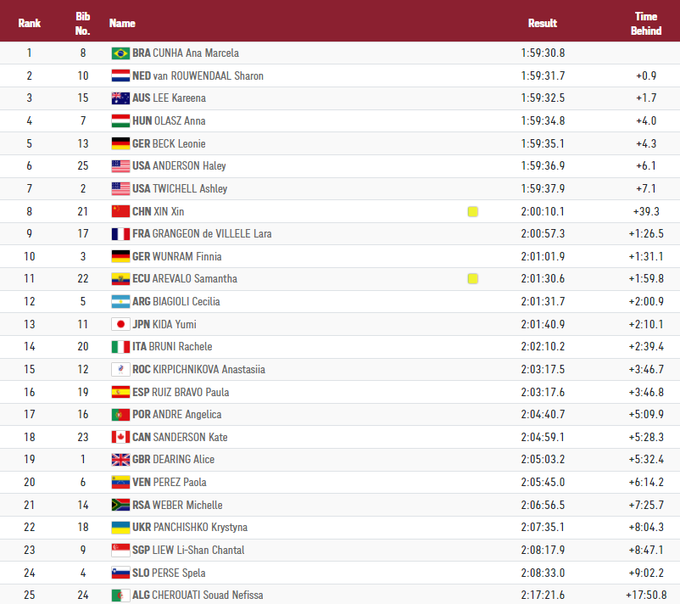This screenshot has height=604, width=680.
Task: Select the Japan flag next to KIDA Yumi
Action: tap(120, 324)
